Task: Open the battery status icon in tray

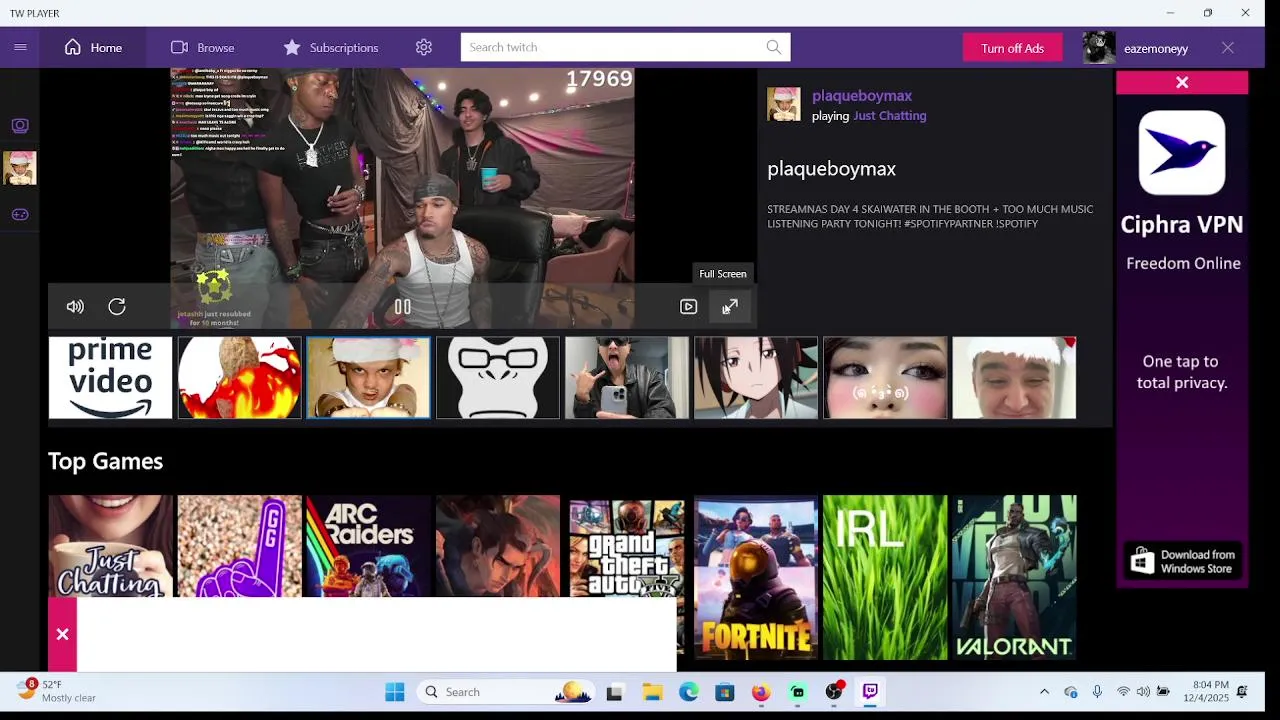Action: pyautogui.click(x=1163, y=692)
